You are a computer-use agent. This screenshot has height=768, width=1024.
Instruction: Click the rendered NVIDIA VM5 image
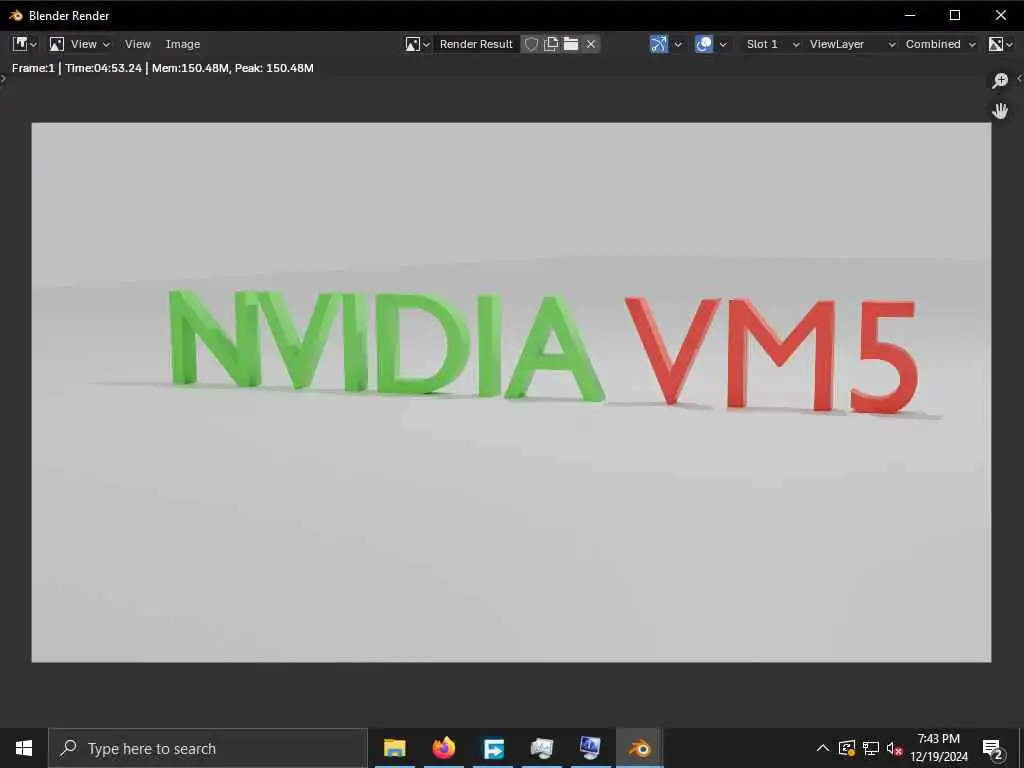click(x=511, y=392)
